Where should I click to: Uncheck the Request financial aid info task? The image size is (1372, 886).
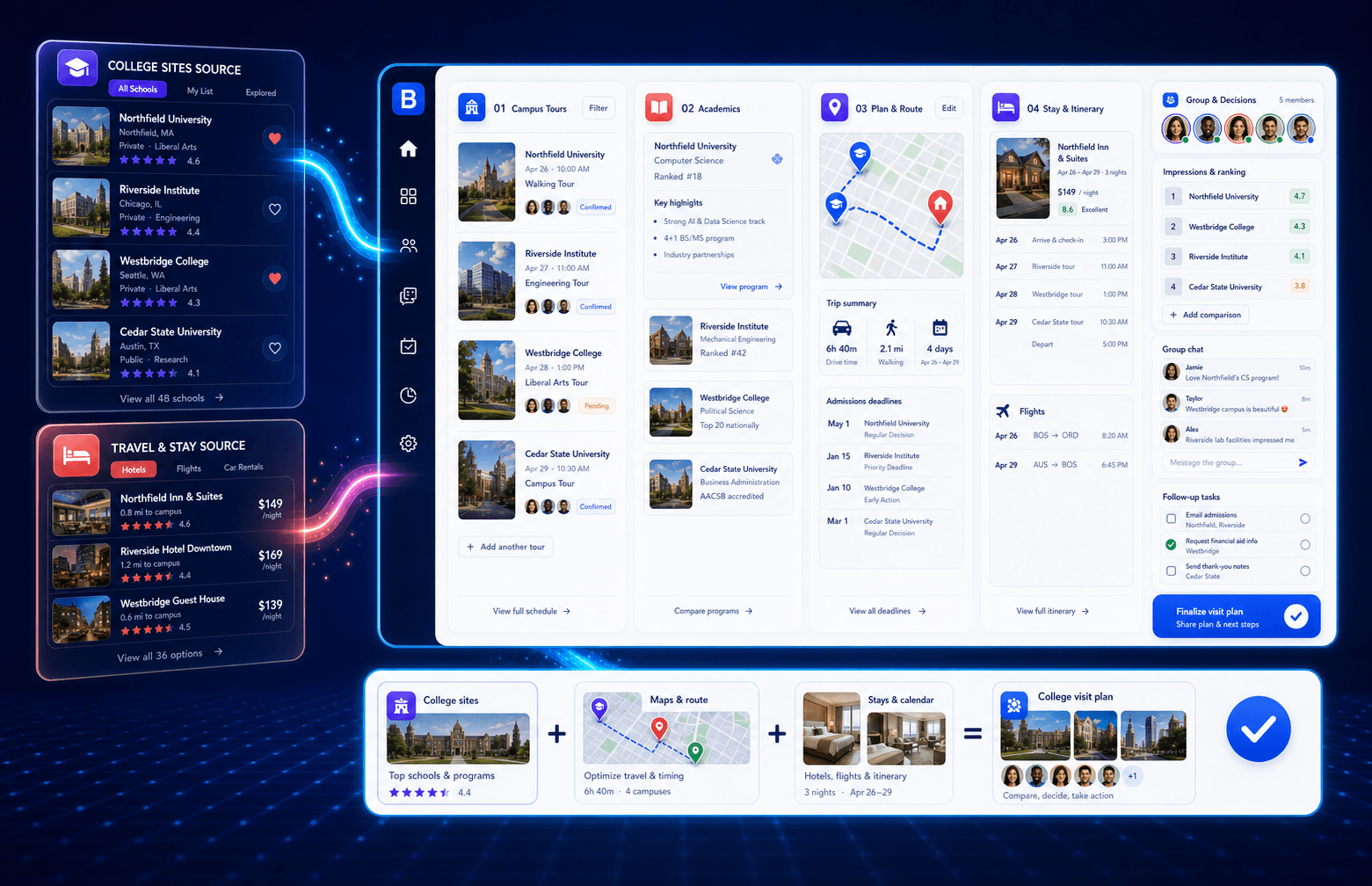pos(1171,545)
